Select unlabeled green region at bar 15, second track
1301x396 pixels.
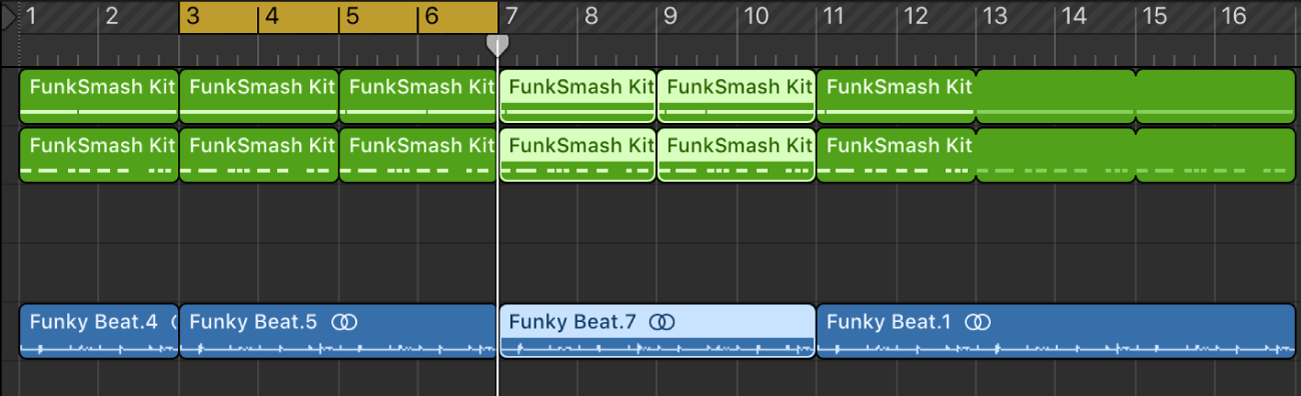point(1216,156)
